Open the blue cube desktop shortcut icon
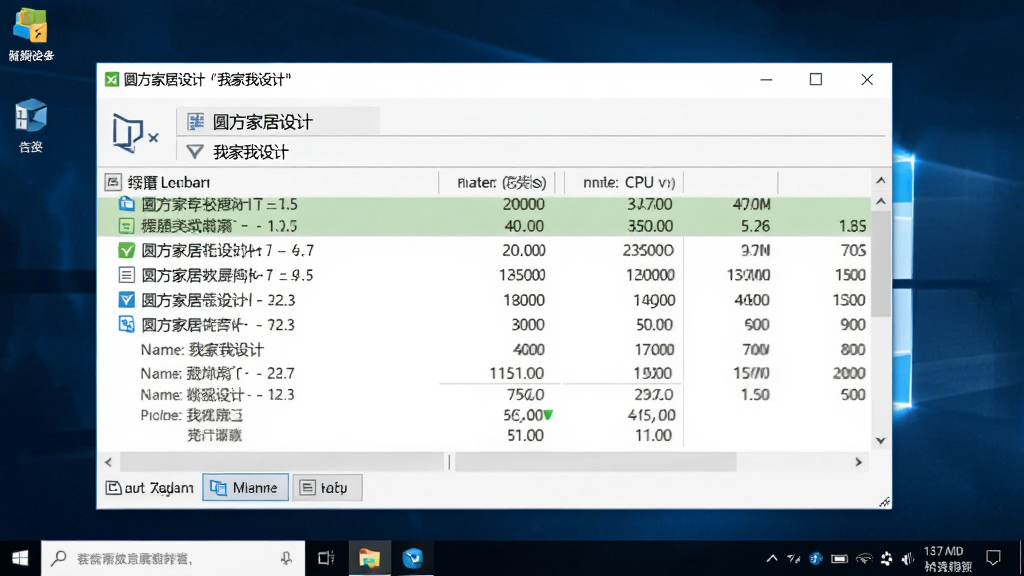Screen dimensions: 1024x576 (31, 125)
